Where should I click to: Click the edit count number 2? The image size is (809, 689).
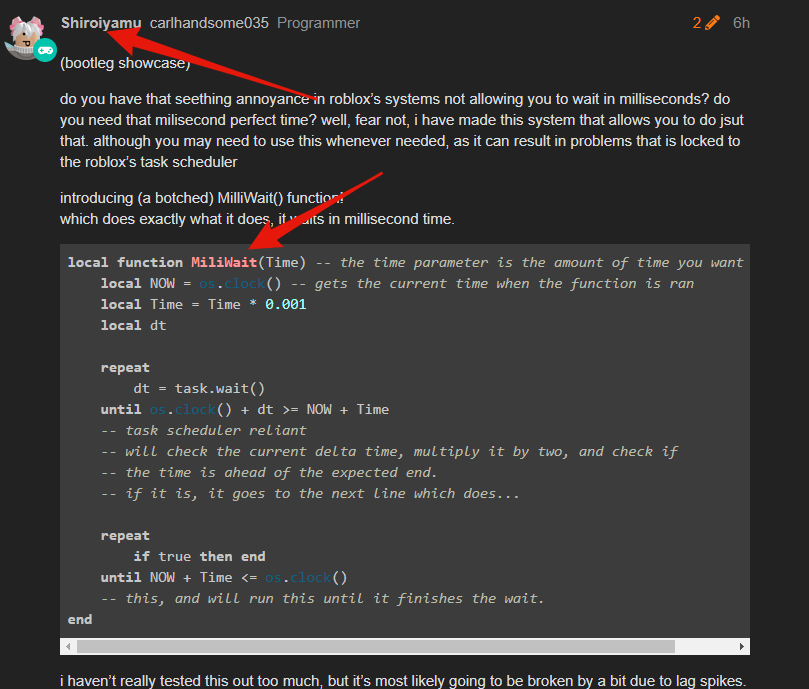click(x=697, y=23)
